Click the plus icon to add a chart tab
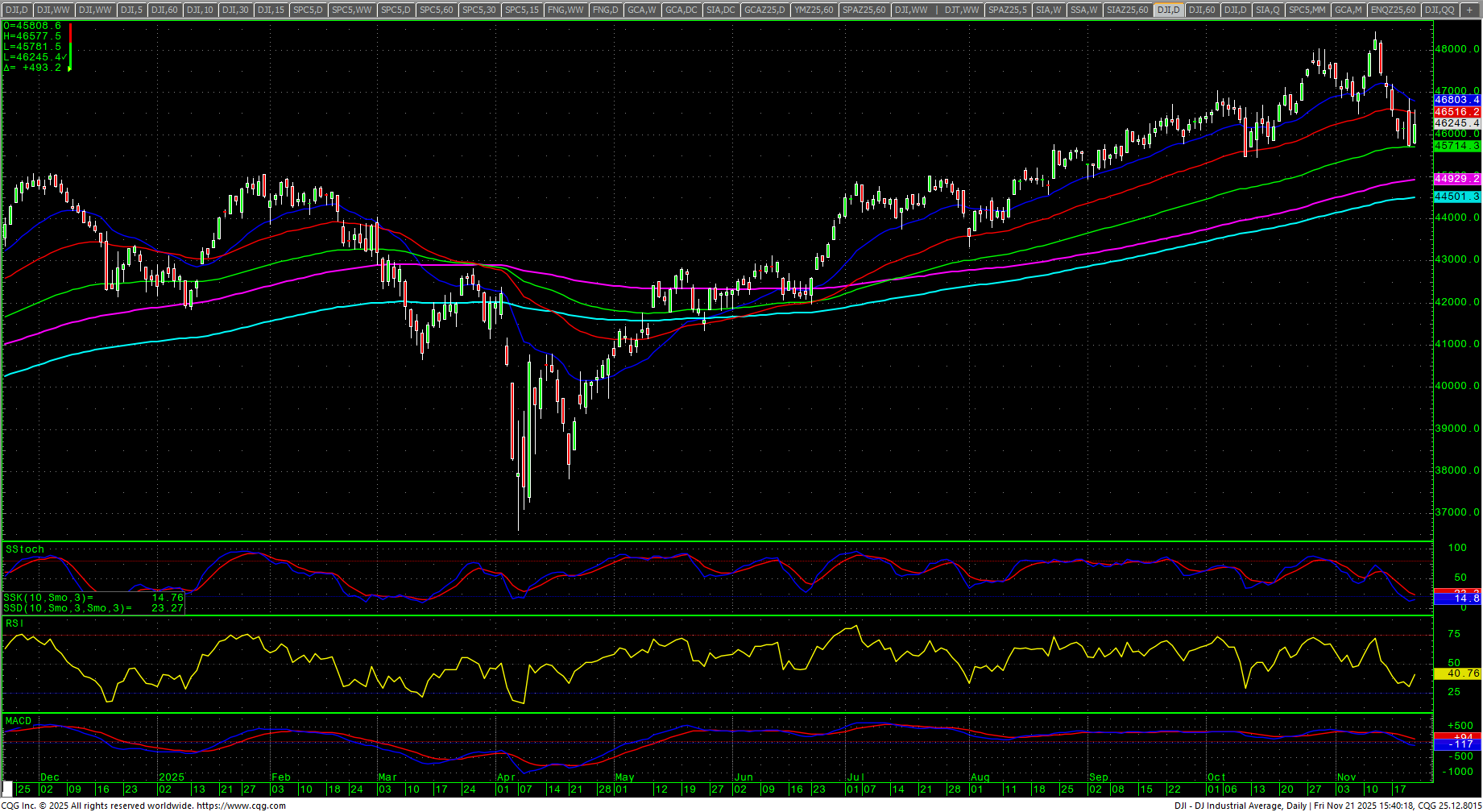Viewport: 1483px width, 812px height. (1471, 10)
